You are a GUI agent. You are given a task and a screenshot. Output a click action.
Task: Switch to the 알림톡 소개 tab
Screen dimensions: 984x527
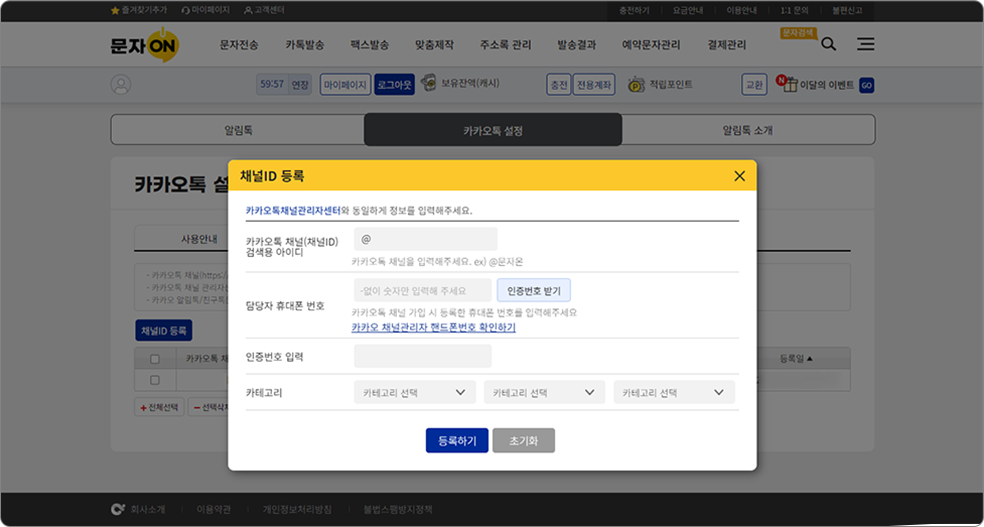[748, 130]
